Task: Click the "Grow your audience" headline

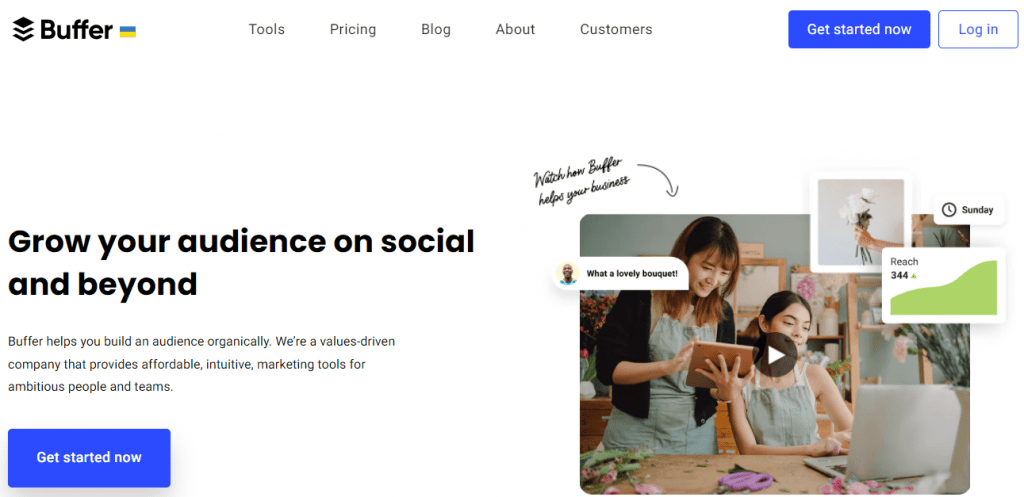Action: pyautogui.click(x=241, y=262)
